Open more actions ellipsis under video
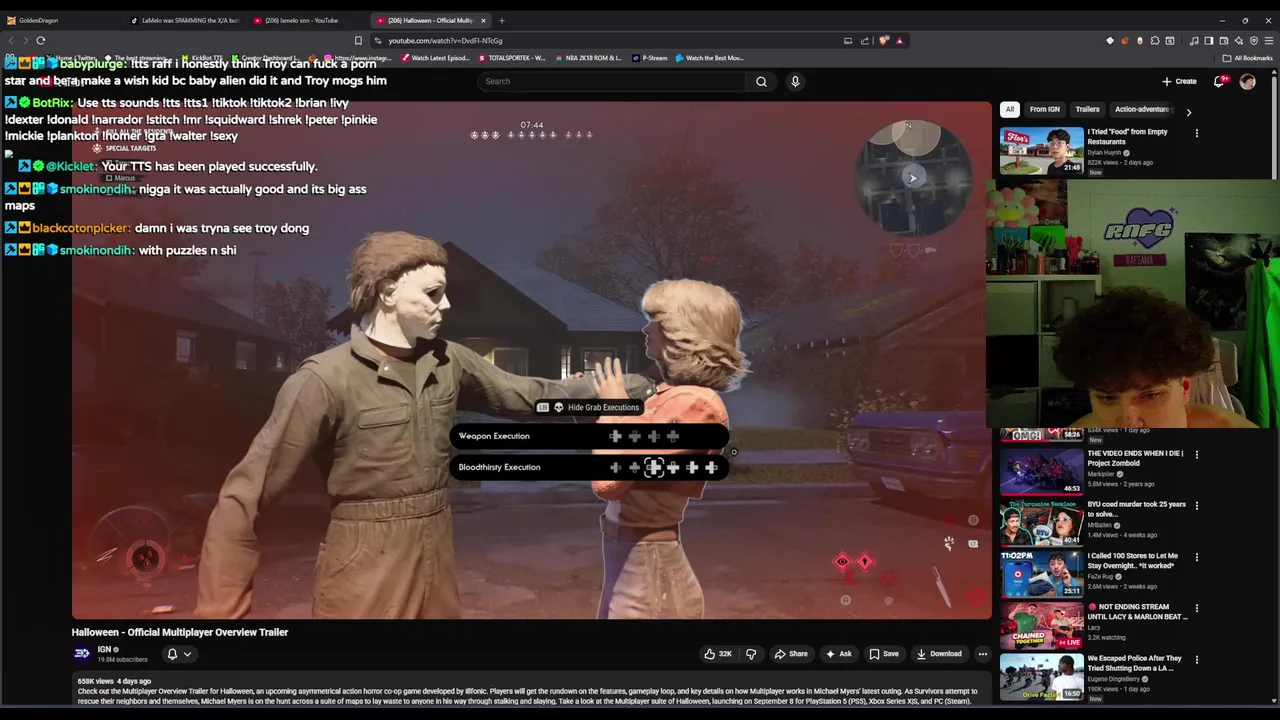 pos(982,654)
